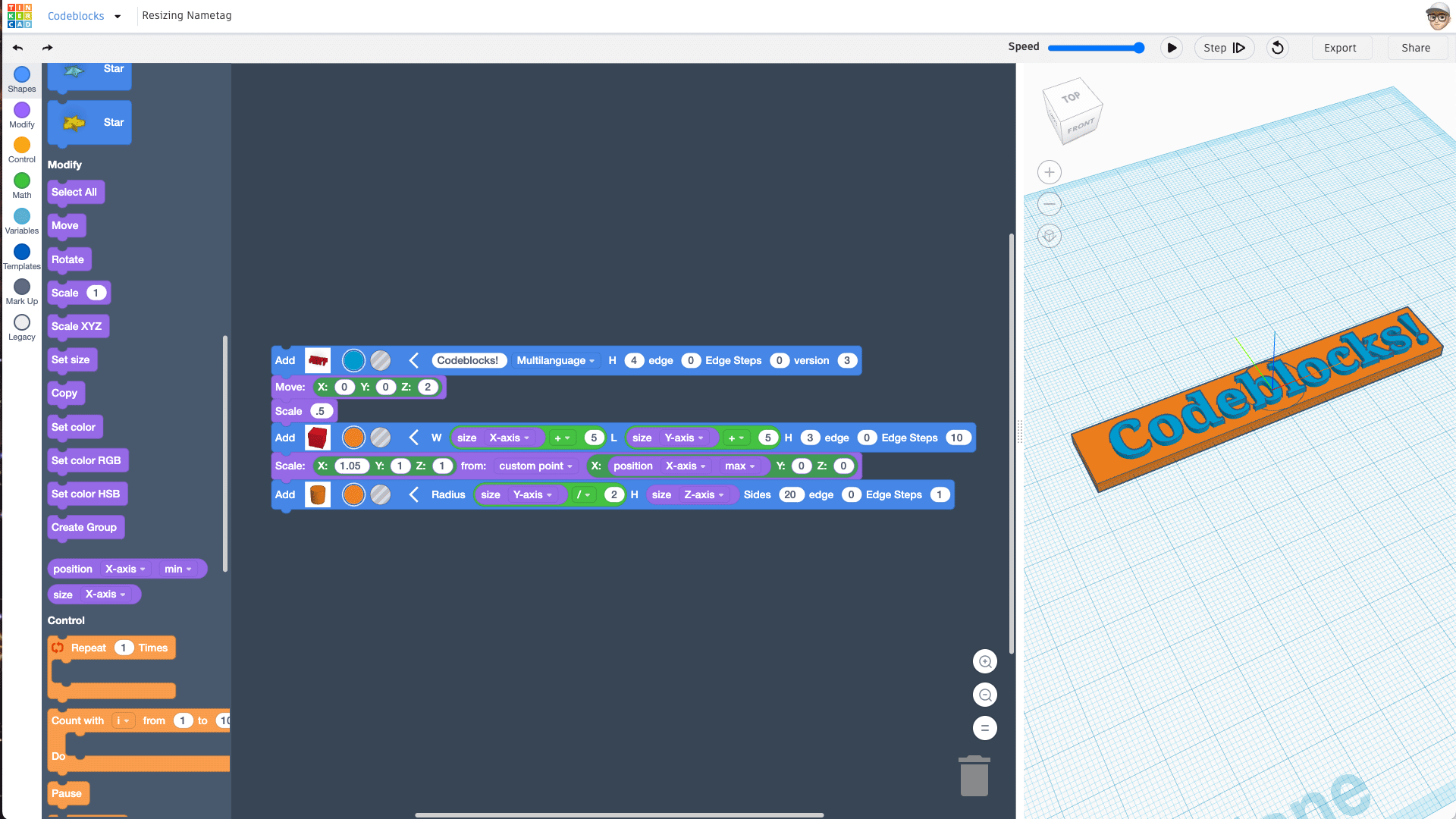Image resolution: width=1456 pixels, height=819 pixels.
Task: Zoom in the 3D viewer with plus
Action: pos(1050,172)
